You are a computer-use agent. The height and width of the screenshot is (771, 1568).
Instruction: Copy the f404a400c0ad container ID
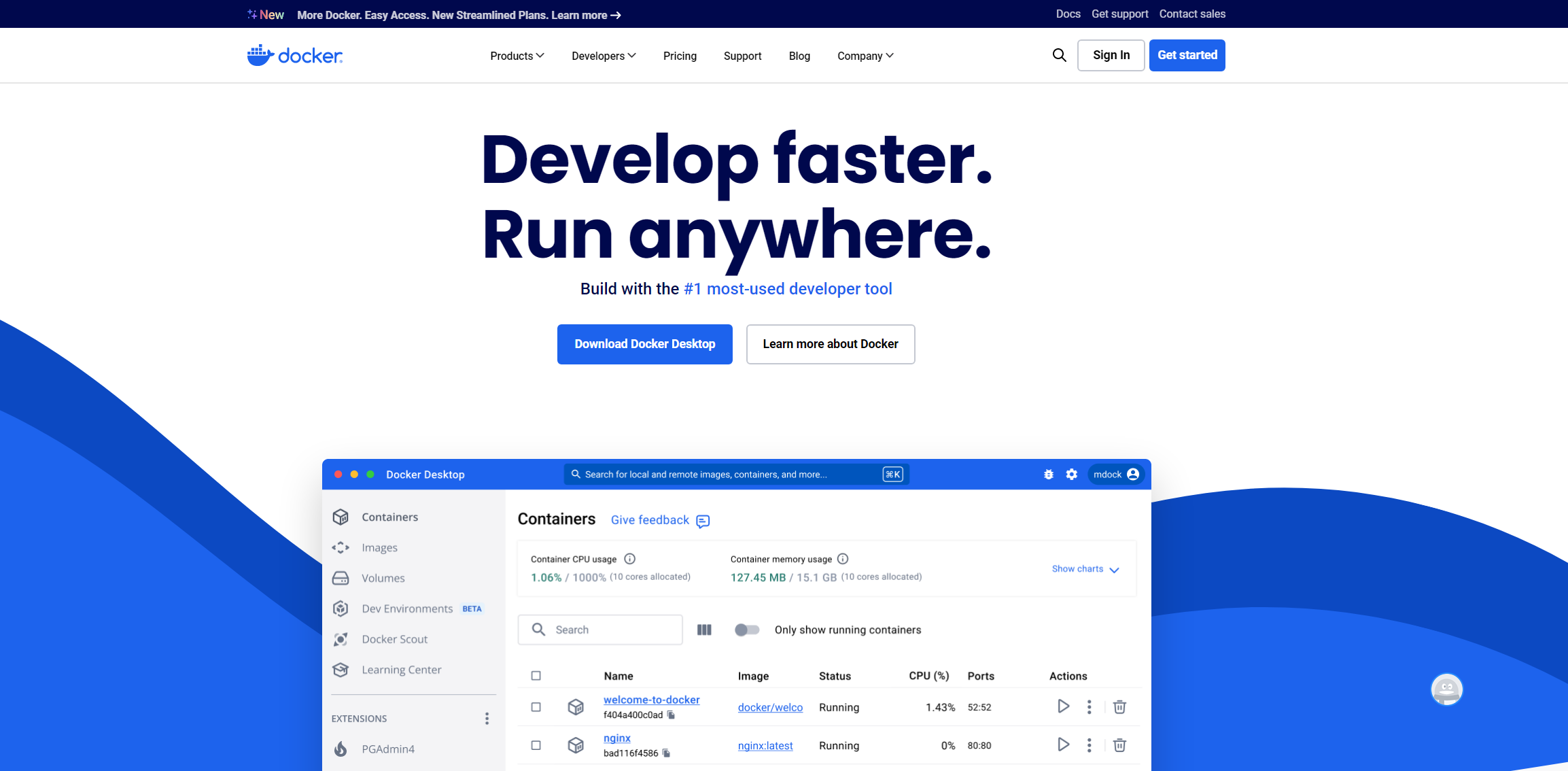click(671, 715)
